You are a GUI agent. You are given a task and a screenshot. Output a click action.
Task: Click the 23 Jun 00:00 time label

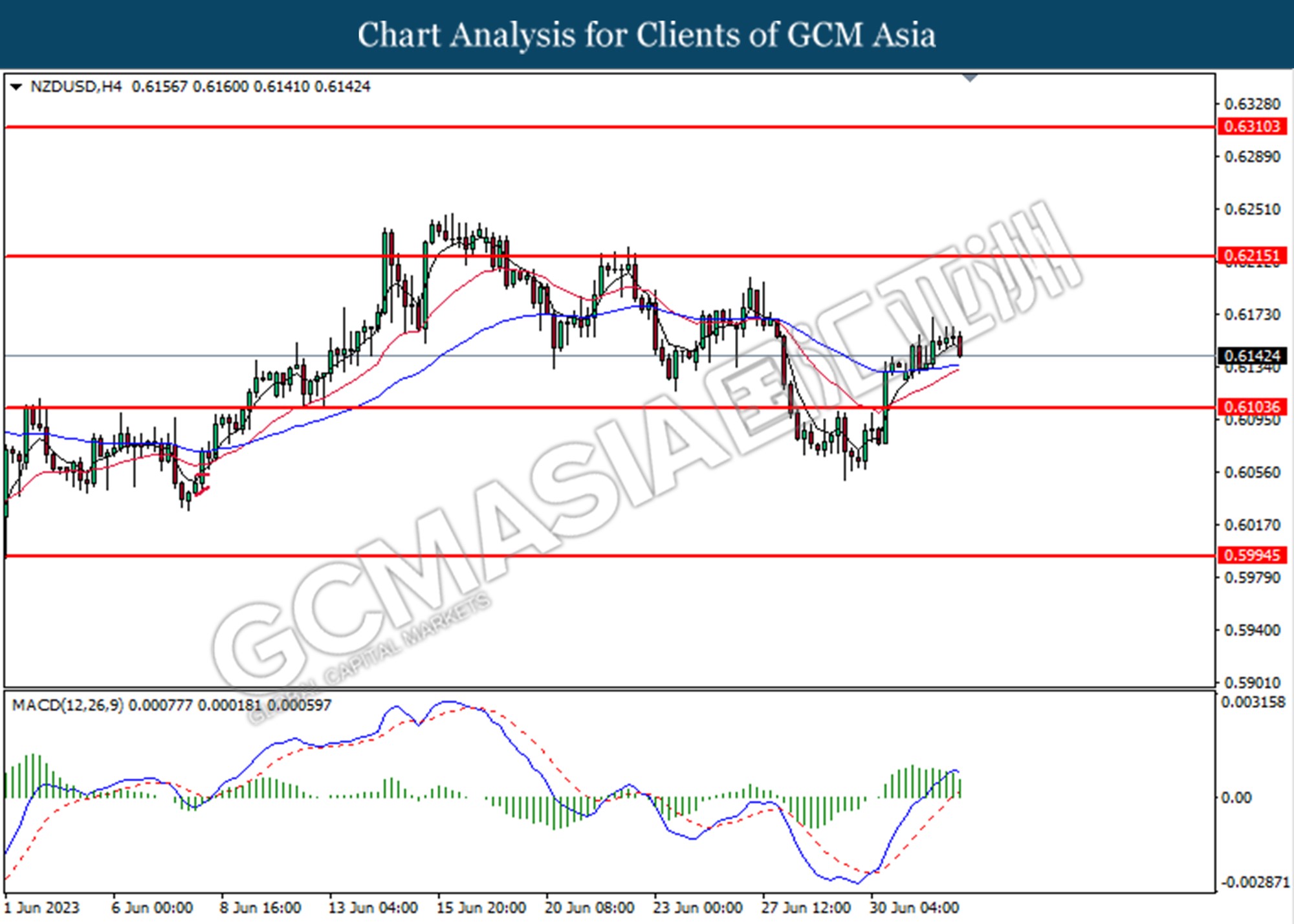[x=697, y=908]
